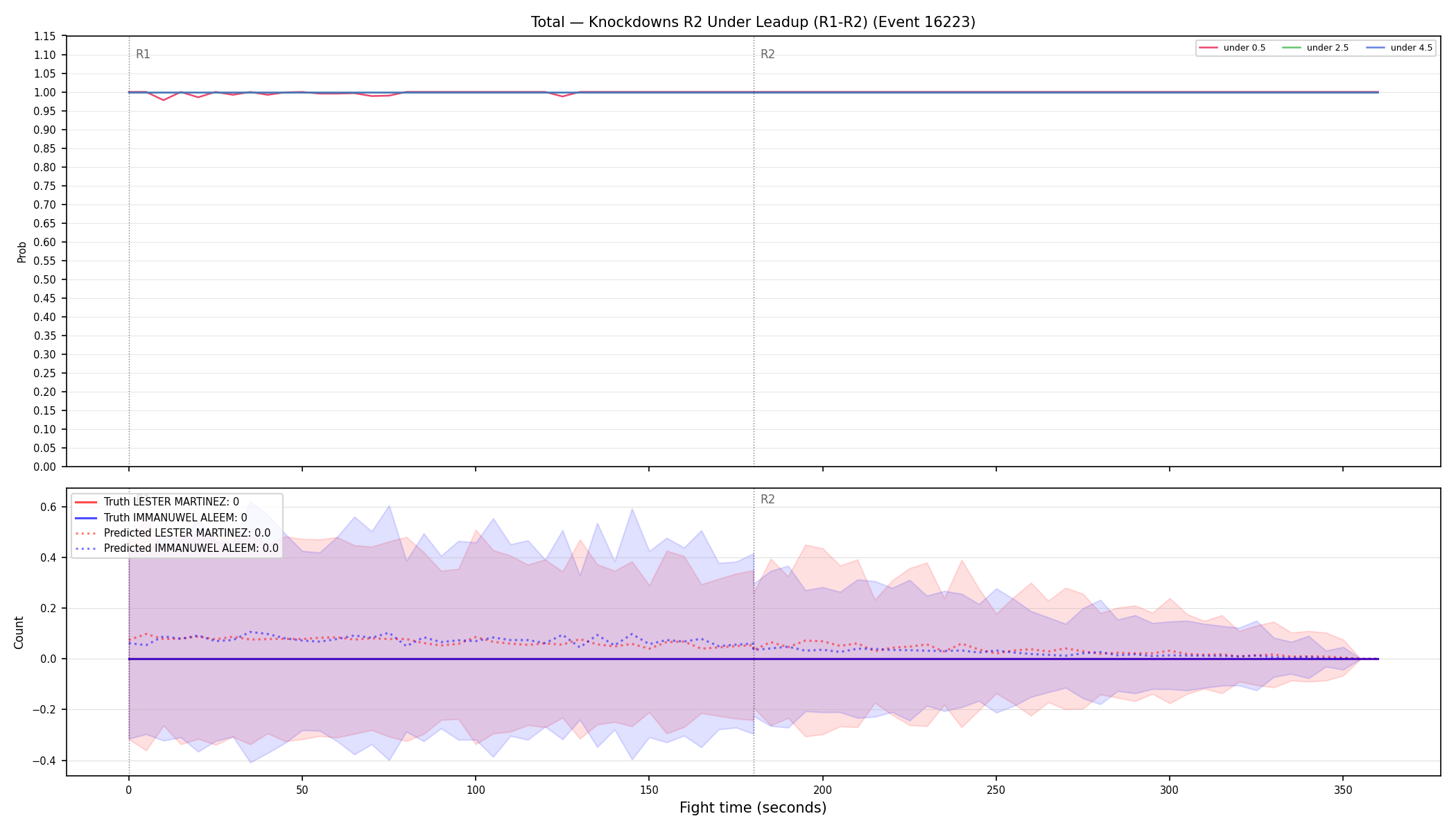Click the 0.50 tick on the Prob axis

click(x=45, y=279)
